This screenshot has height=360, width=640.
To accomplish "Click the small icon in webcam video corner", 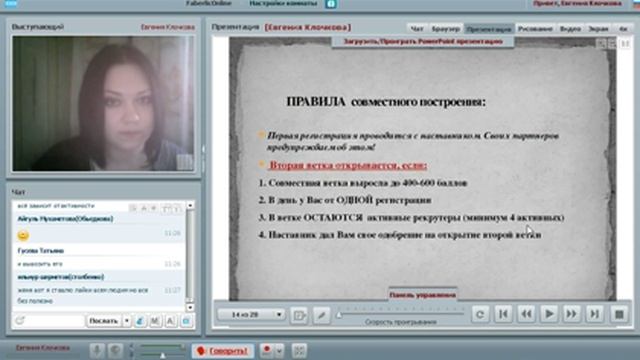I will [184, 162].
